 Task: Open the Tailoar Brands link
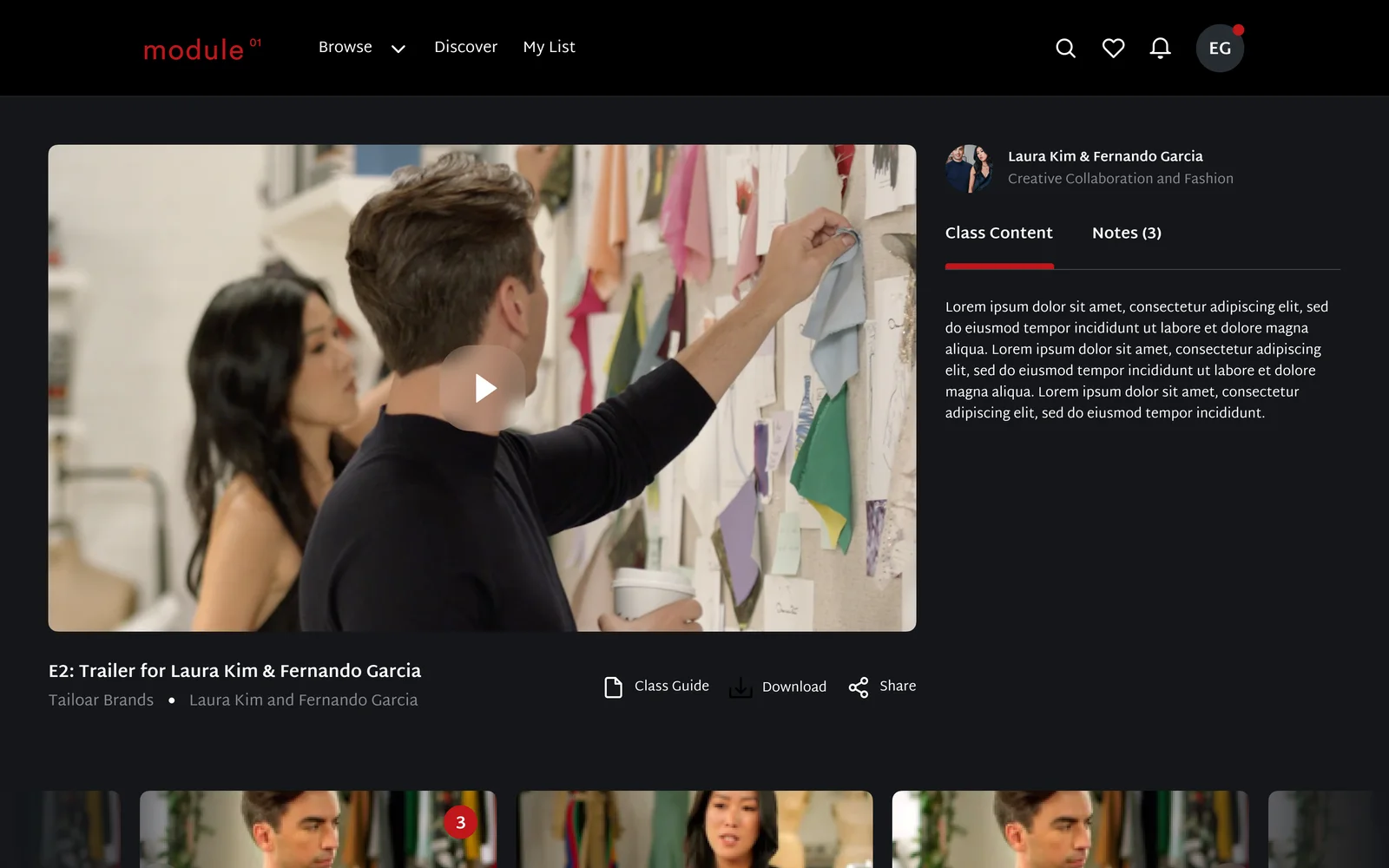101,700
